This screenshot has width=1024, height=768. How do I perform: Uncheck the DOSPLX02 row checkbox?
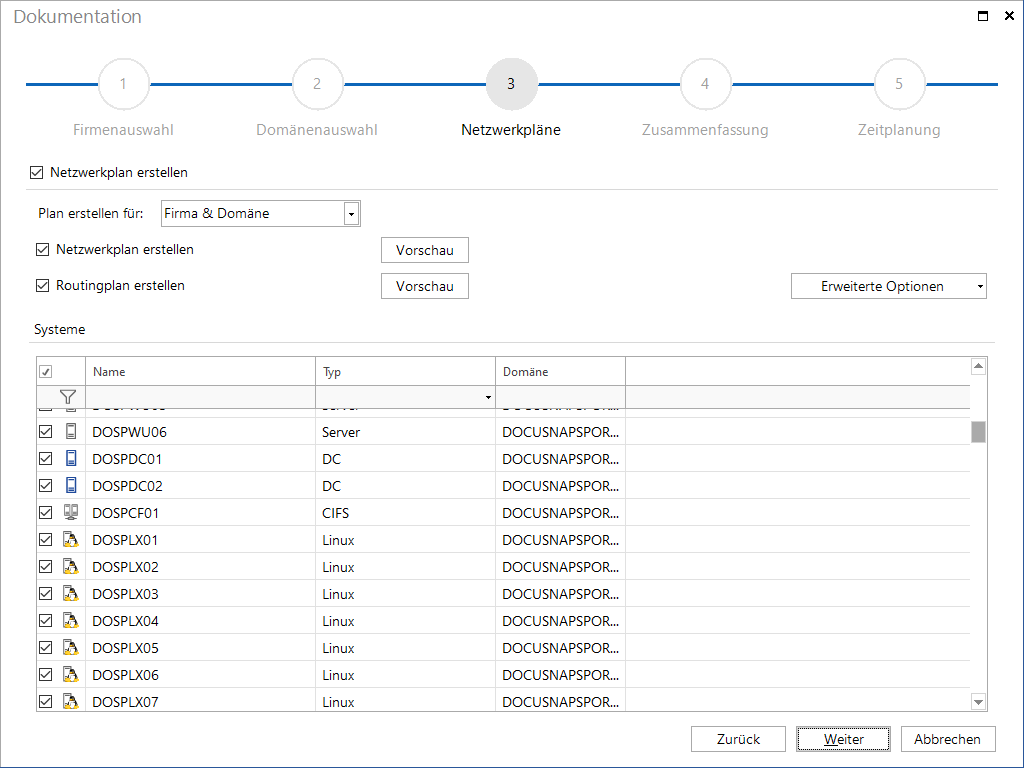46,566
